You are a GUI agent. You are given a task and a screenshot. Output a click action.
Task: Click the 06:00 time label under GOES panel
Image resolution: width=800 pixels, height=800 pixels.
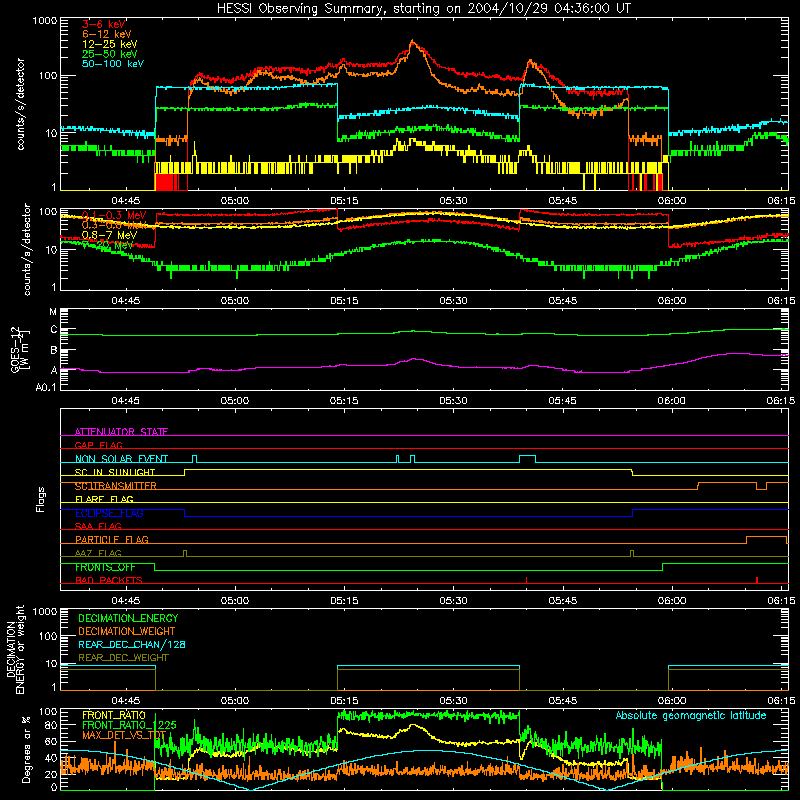click(x=671, y=401)
